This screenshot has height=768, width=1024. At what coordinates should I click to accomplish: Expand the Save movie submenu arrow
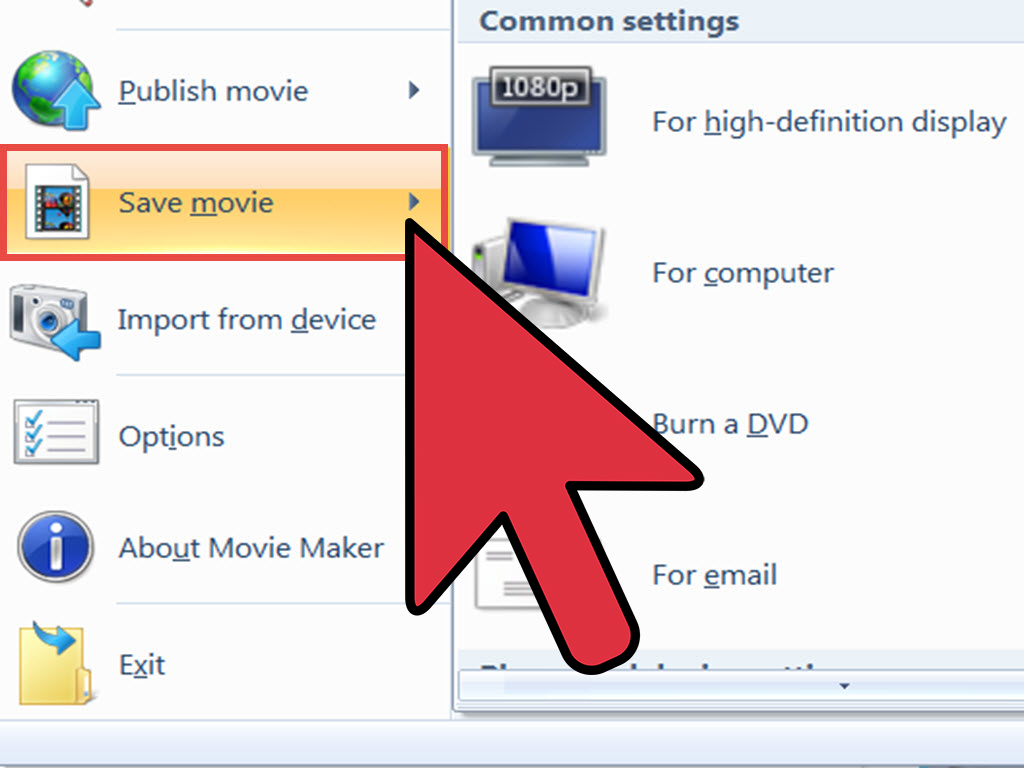(413, 202)
